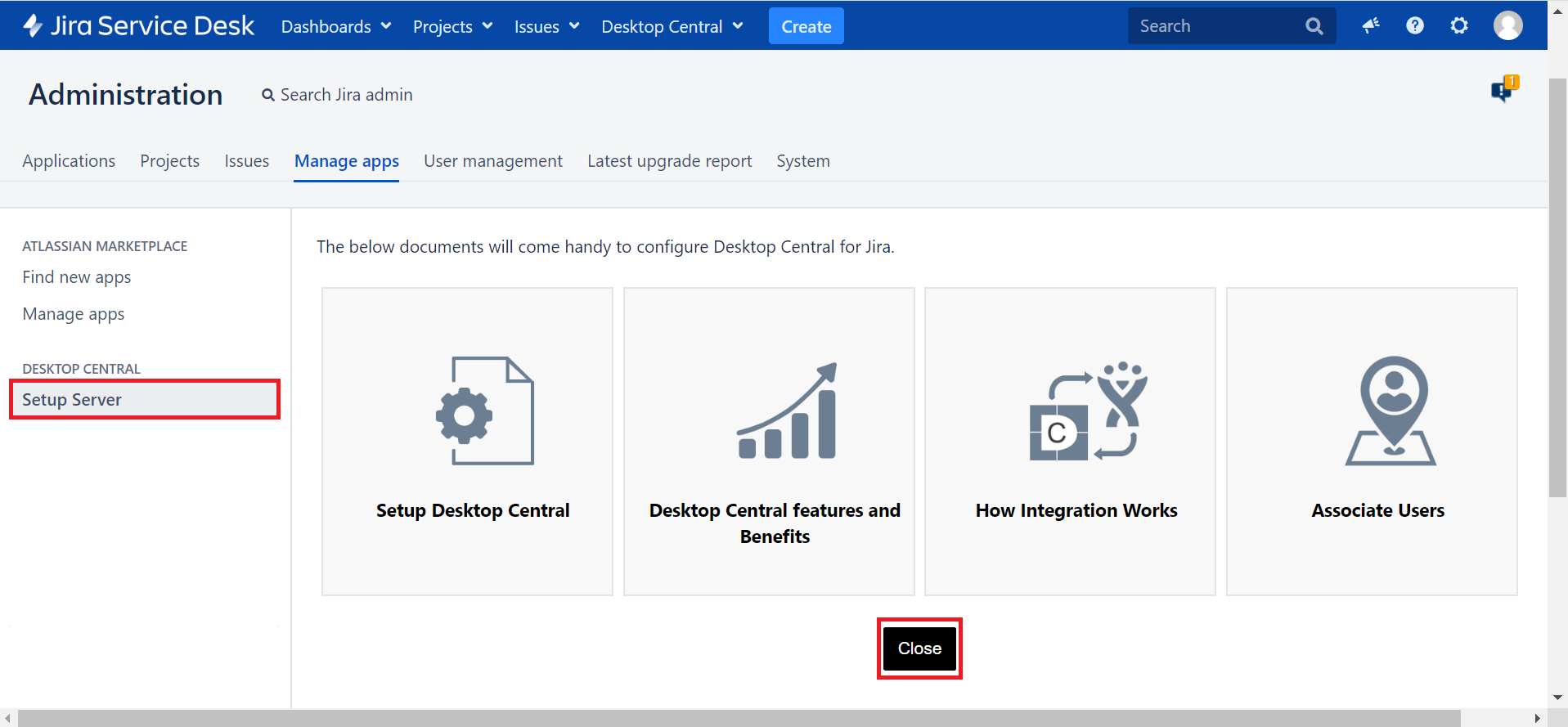Viewport: 1568px width, 727px height.
Task: Click the vertical scrollbar thumb
Action: click(1558, 288)
